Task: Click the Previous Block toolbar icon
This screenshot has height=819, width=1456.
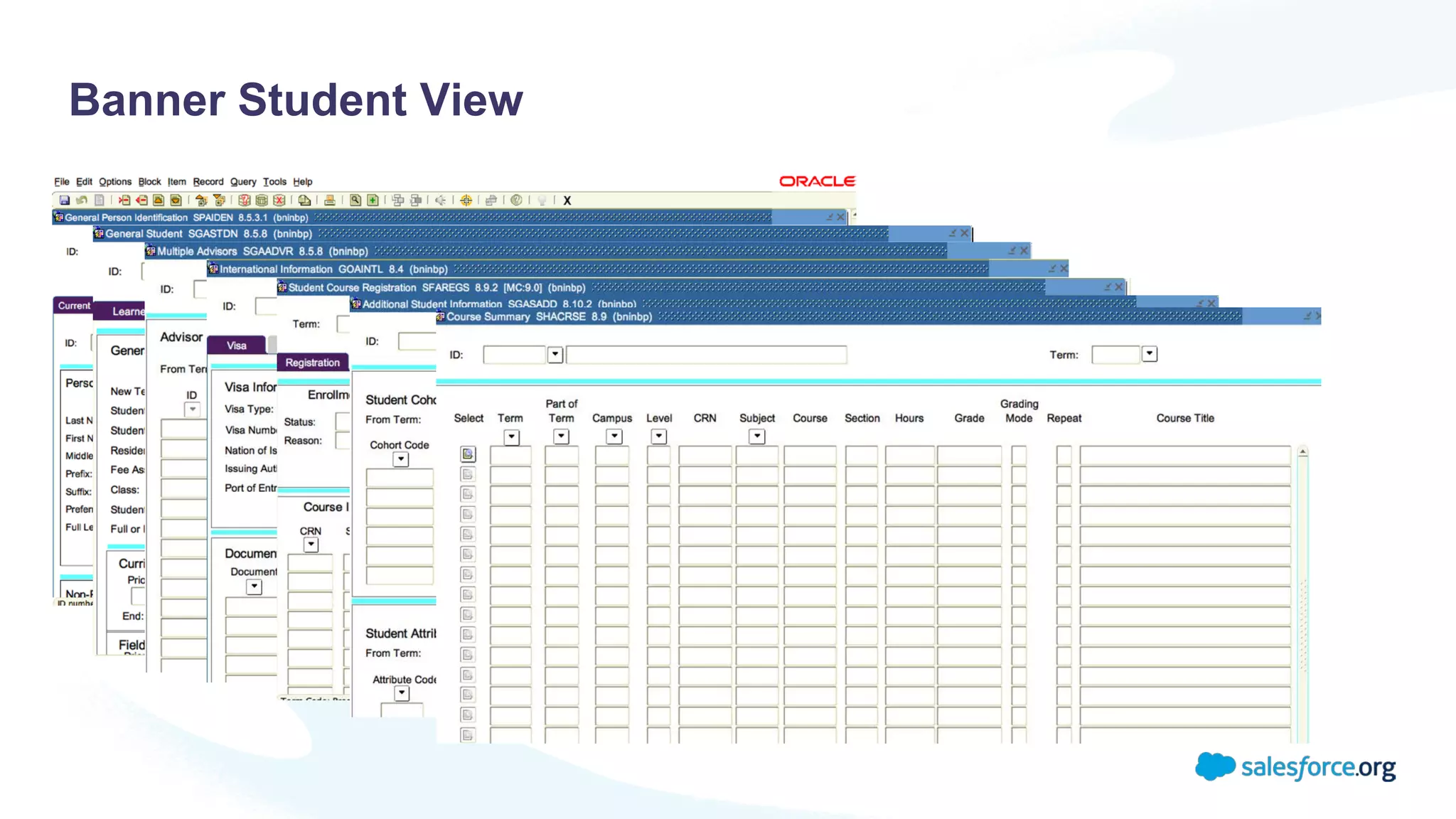Action: 200,200
